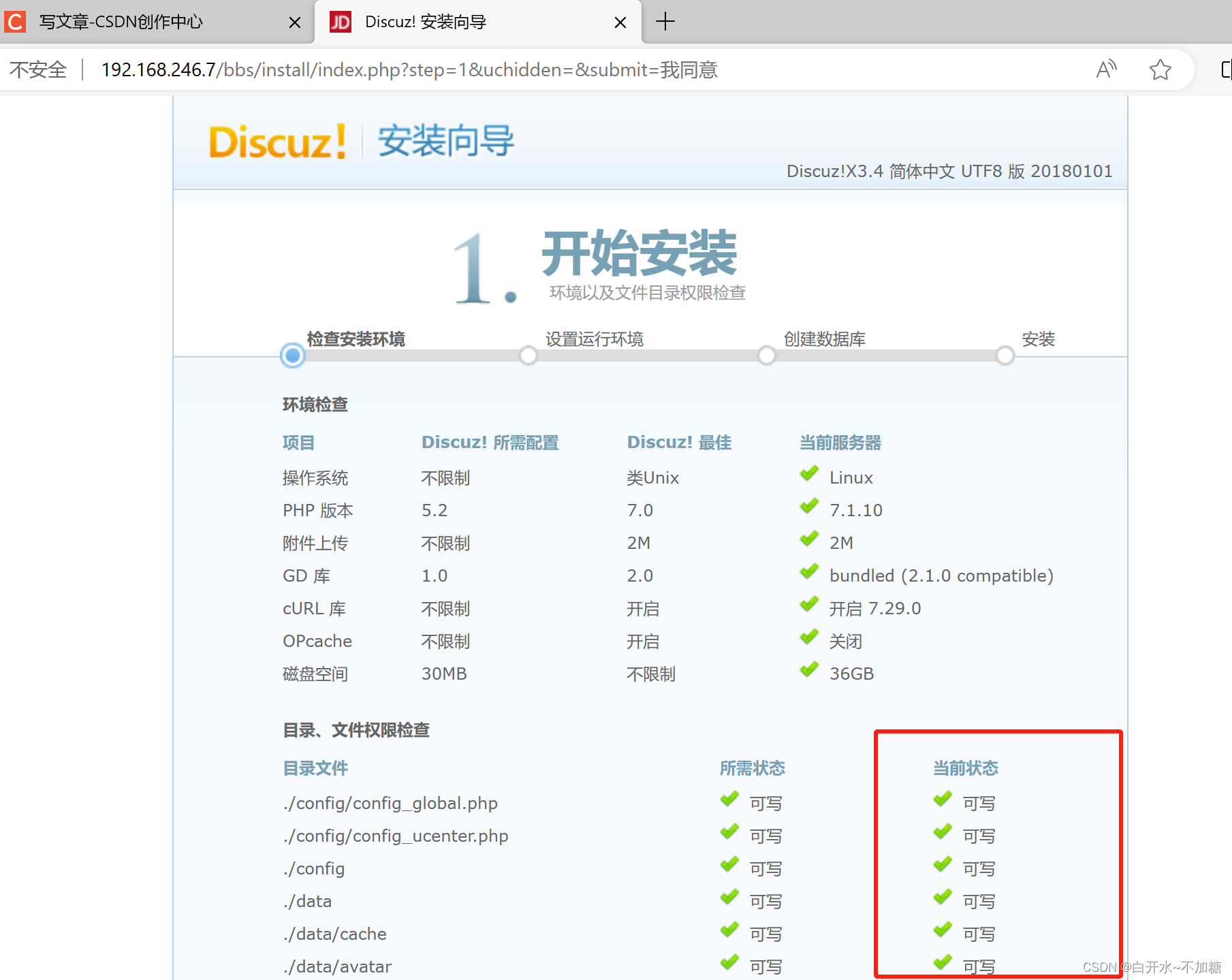Switch to the 写文章-CSDN创作中心 tab
The image size is (1232, 980).
[x=157, y=22]
